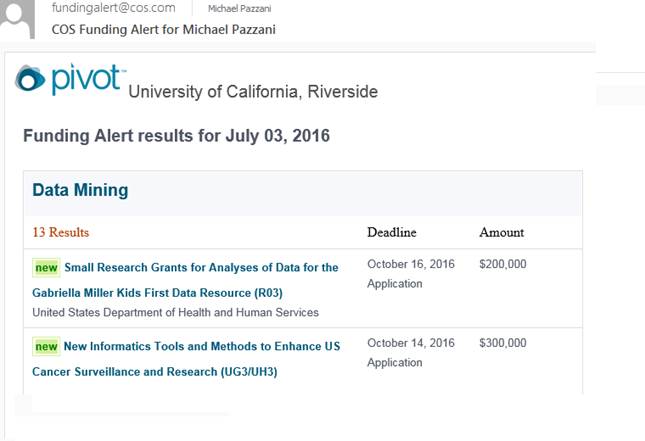Click the Amount column header
The image size is (645, 441).
point(501,232)
